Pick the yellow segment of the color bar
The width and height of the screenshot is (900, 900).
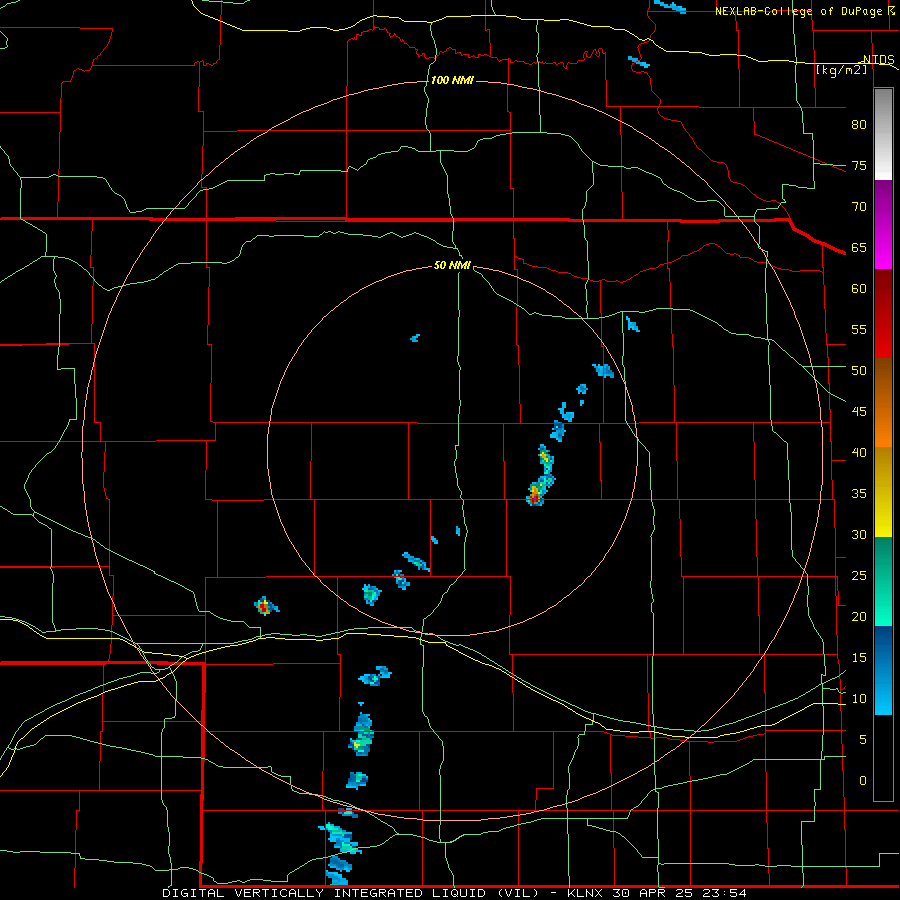click(x=883, y=492)
